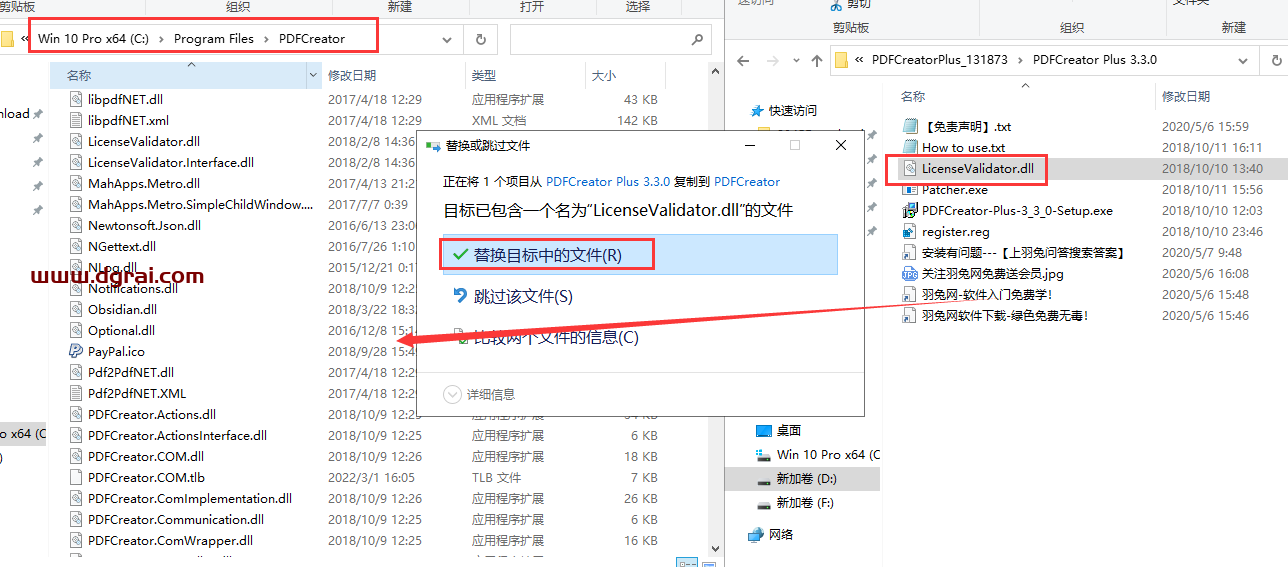Click the LicenseValidator.dll icon in right window
This screenshot has height=567, width=1288.
pos(910,168)
